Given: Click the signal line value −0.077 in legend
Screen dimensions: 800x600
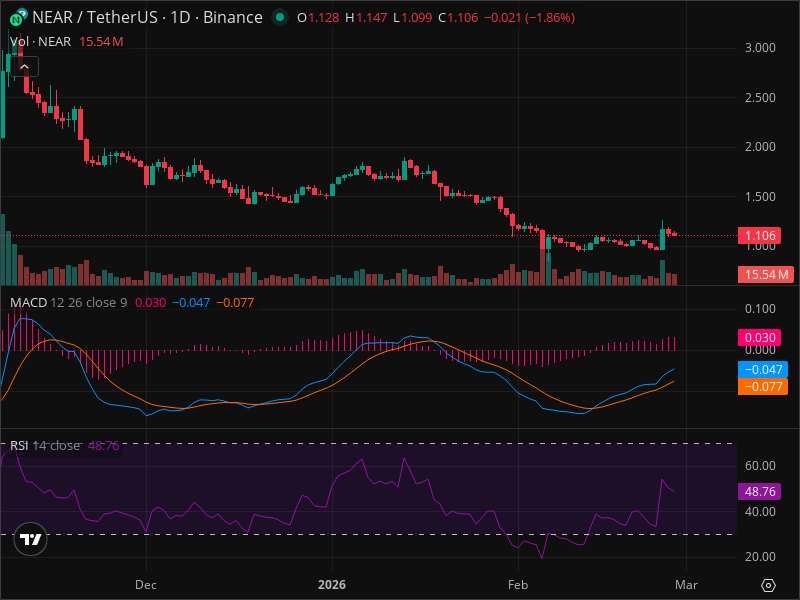Looking at the screenshot, I should pyautogui.click(x=235, y=303).
